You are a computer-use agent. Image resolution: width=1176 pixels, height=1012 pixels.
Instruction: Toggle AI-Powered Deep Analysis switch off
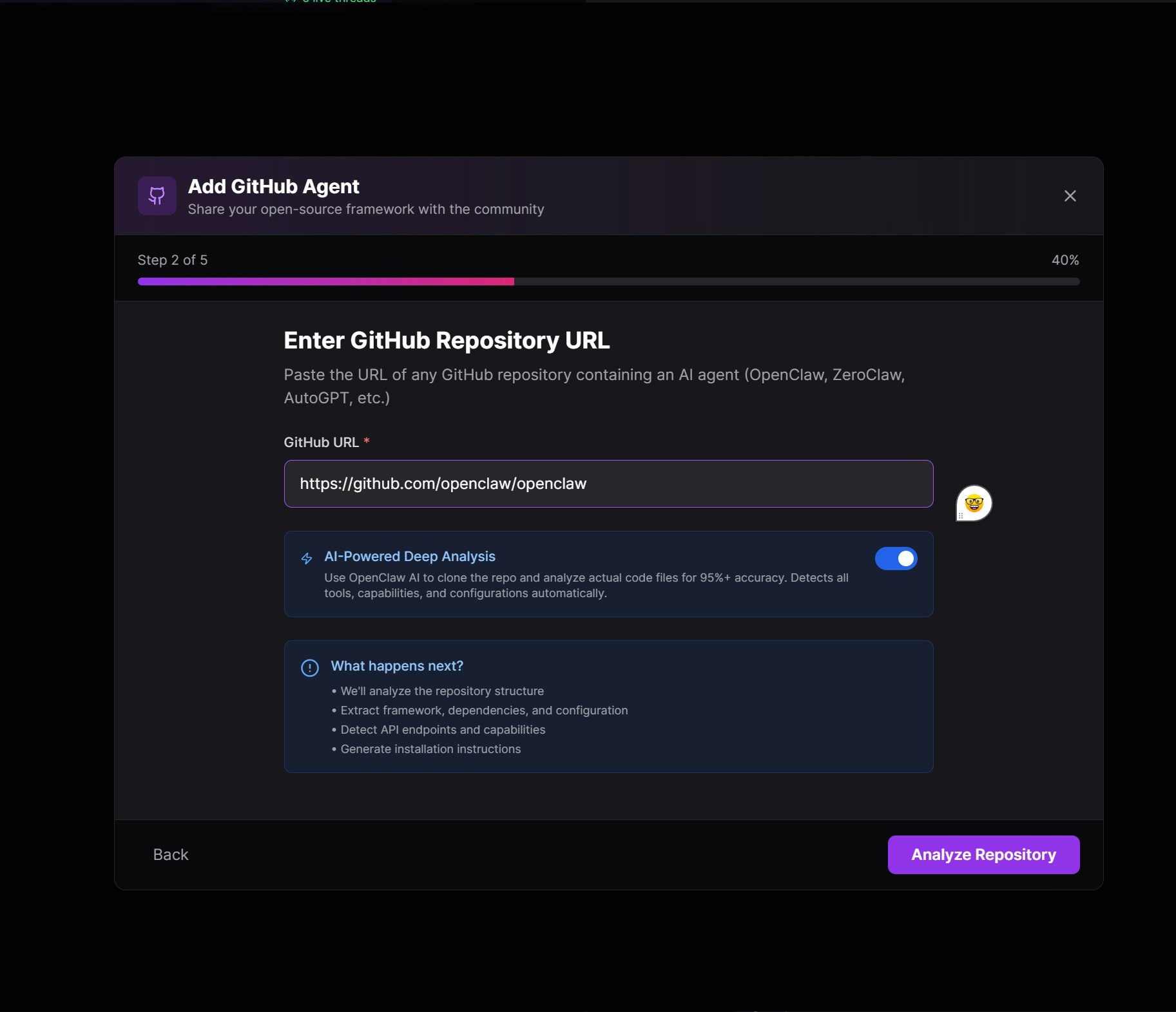[896, 559]
